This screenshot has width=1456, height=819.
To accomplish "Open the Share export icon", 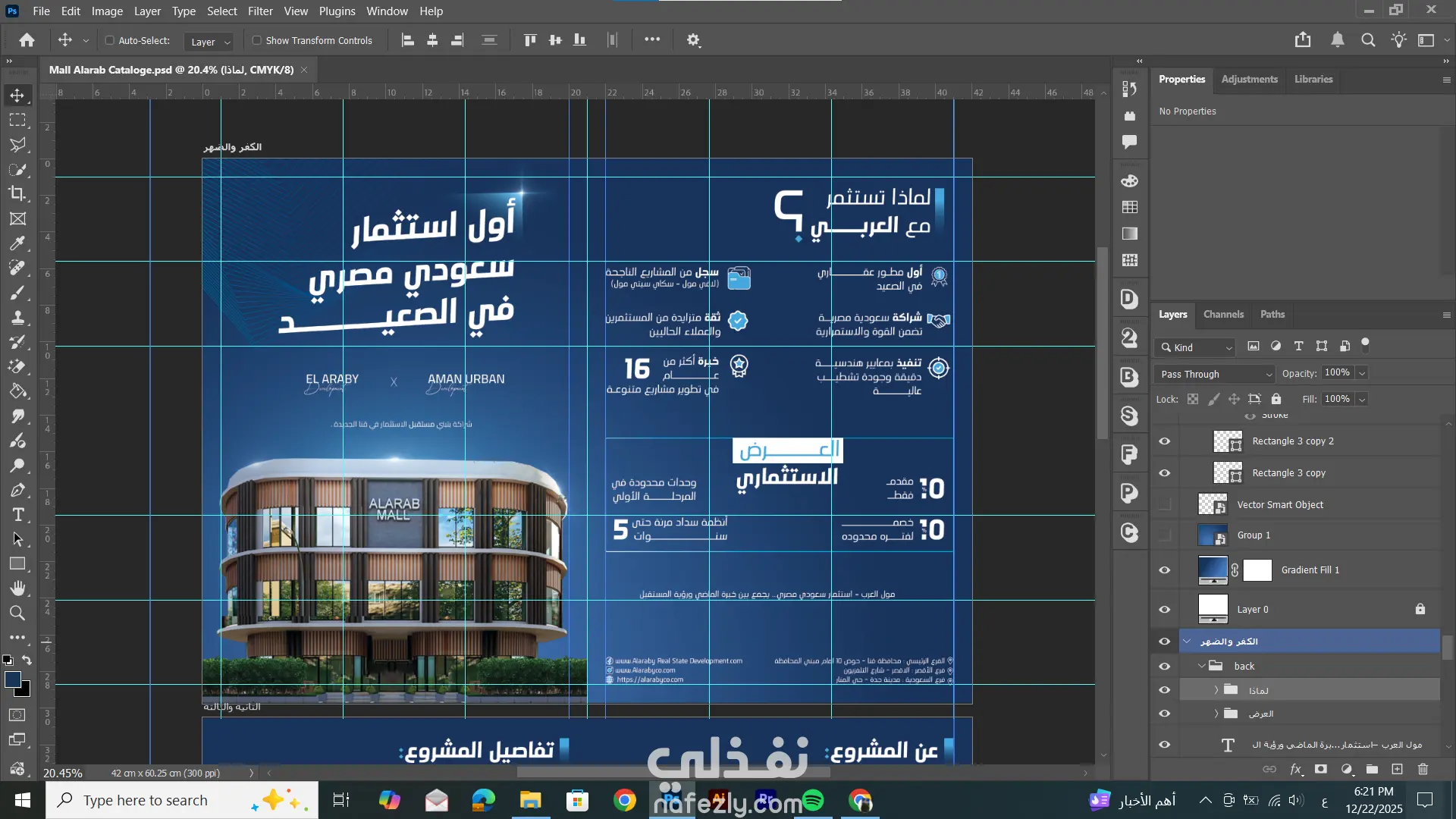I will [x=1303, y=40].
